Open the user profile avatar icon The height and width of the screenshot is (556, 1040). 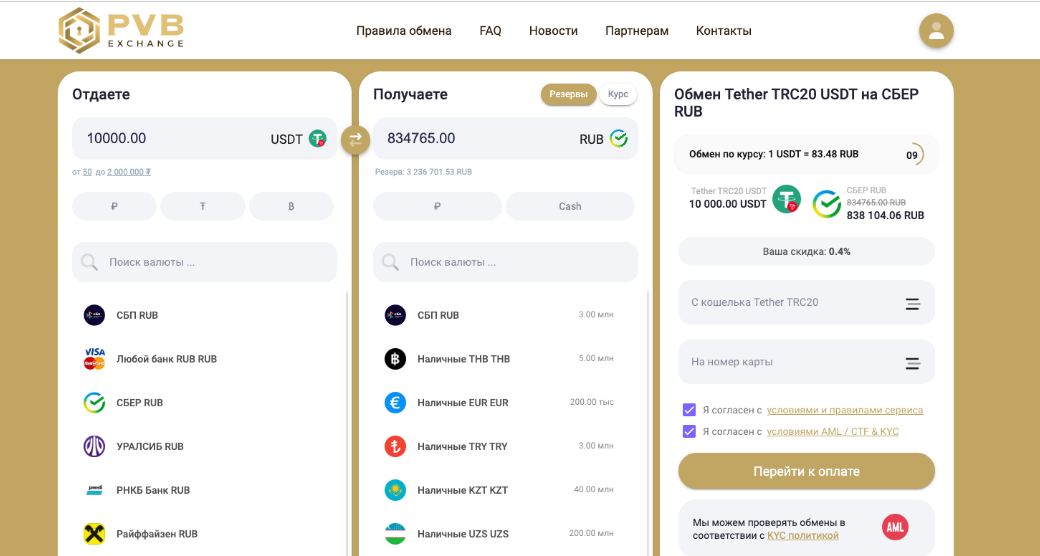click(936, 31)
